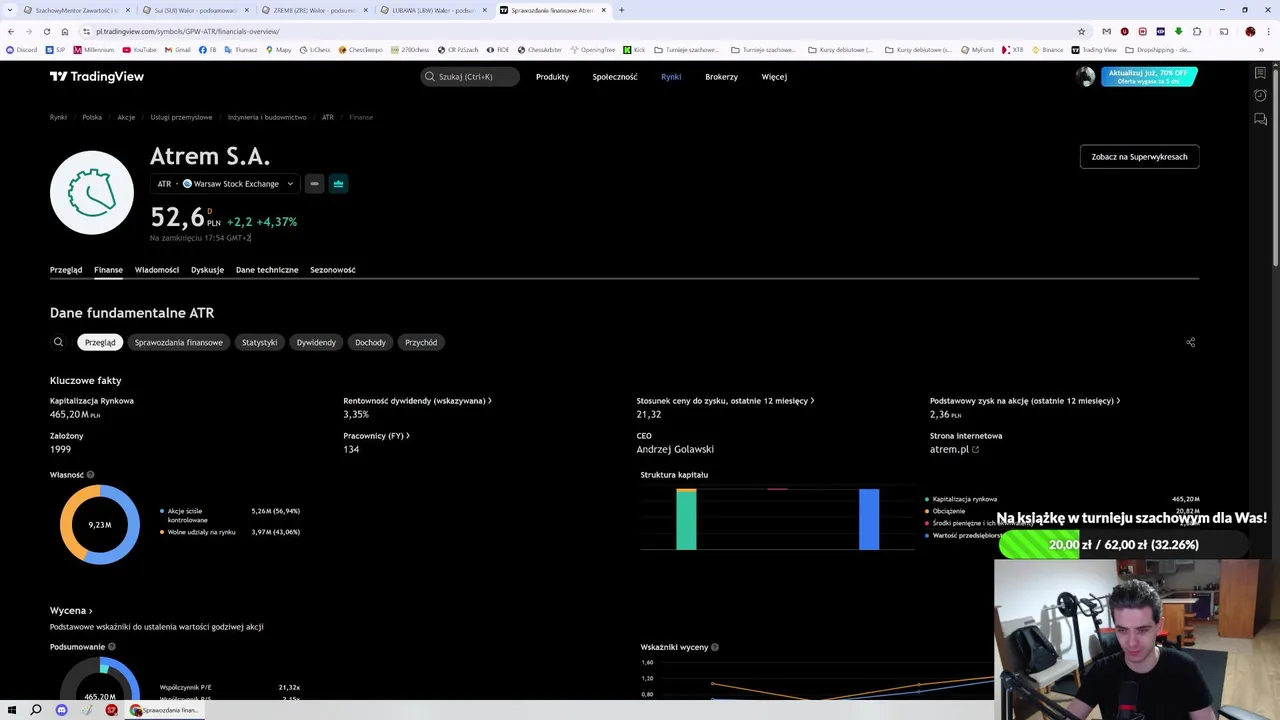Select the Sprawozdania finansowe chip
The width and height of the screenshot is (1280, 720).
(x=179, y=342)
